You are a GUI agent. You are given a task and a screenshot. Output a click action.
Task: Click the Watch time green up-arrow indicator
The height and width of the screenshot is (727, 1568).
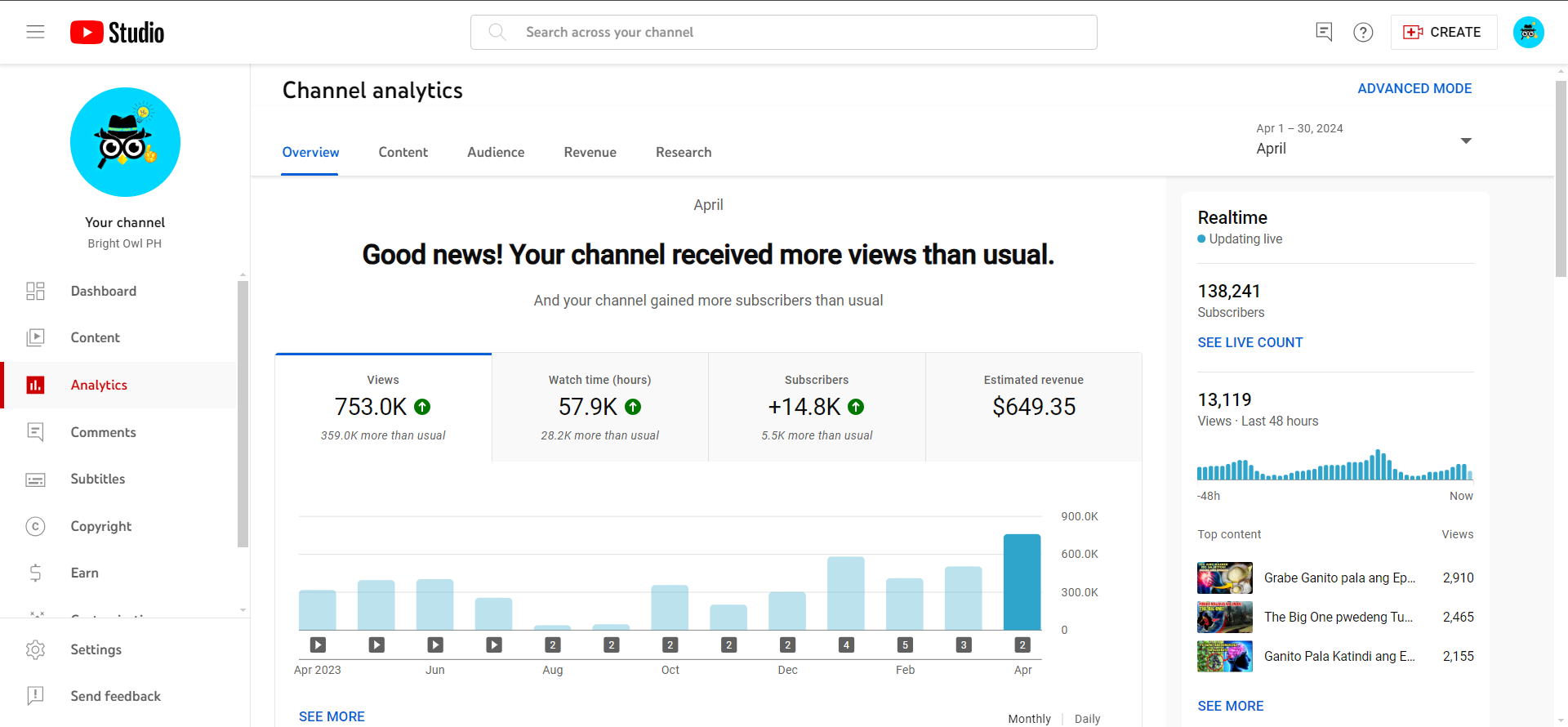tap(633, 407)
